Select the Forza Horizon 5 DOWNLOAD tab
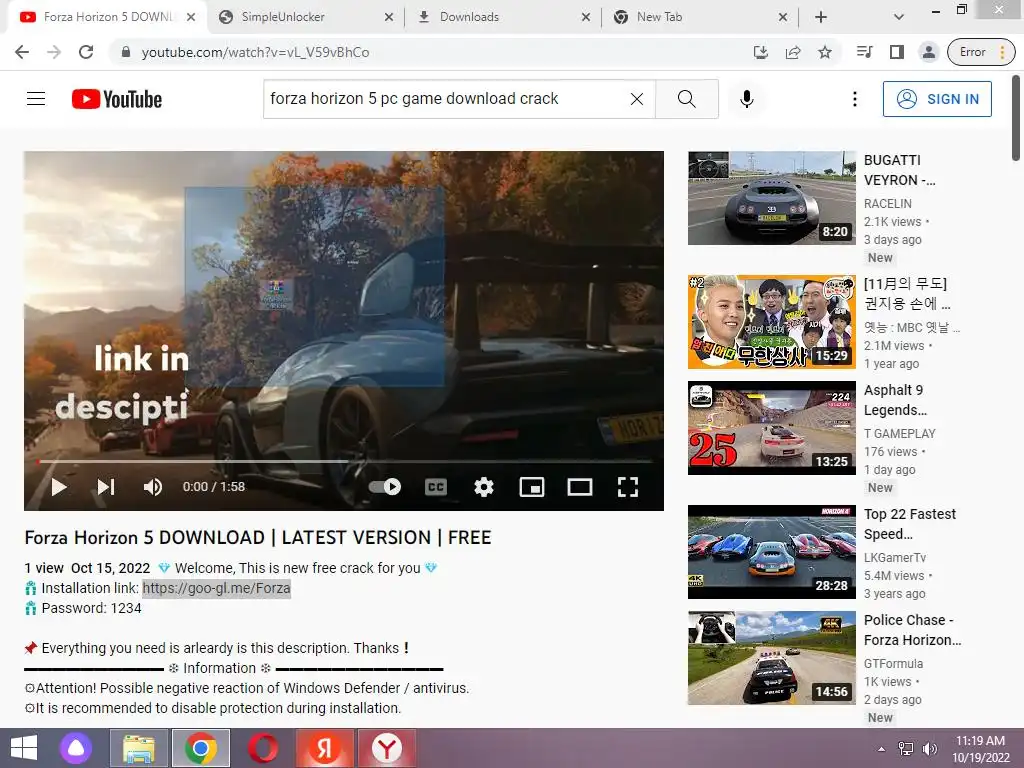This screenshot has height=768, width=1024. tap(108, 17)
